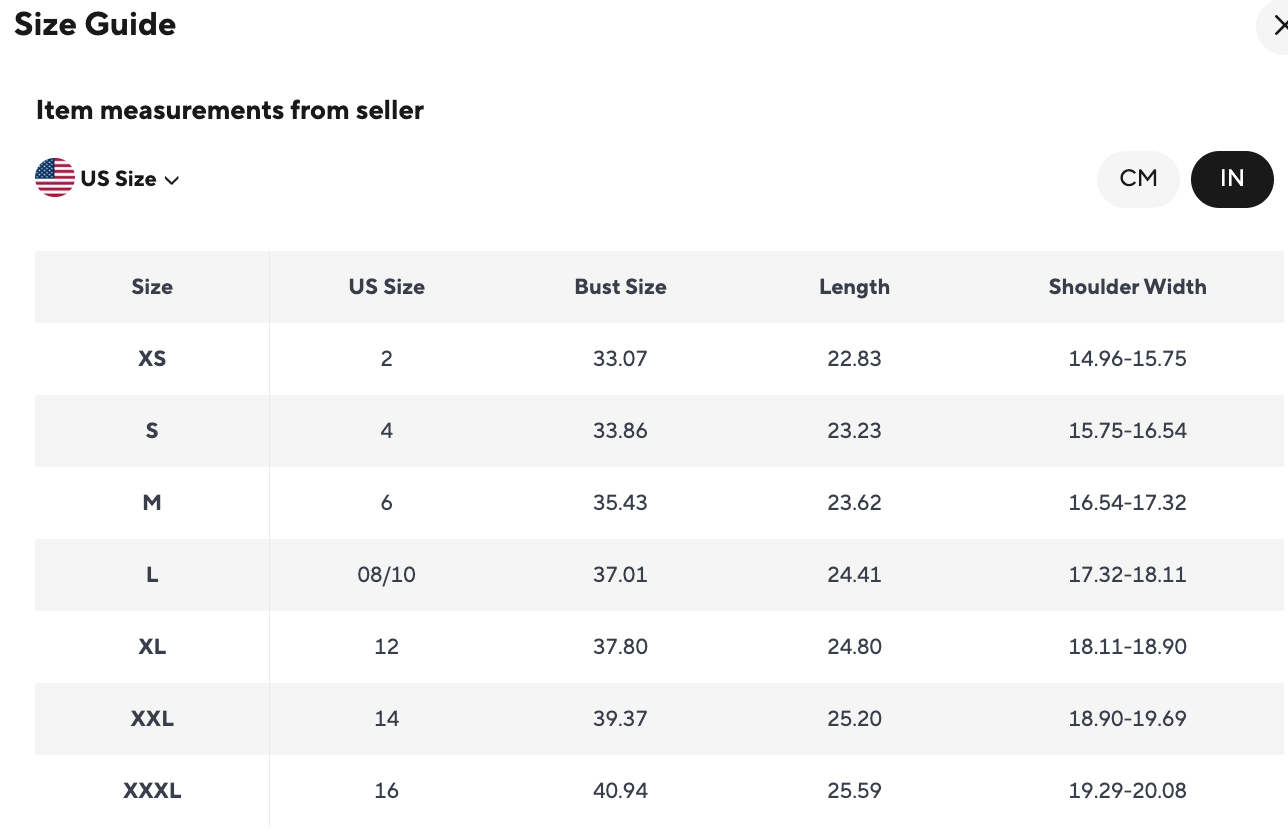Click the Size column header
The image size is (1288, 838).
152,287
